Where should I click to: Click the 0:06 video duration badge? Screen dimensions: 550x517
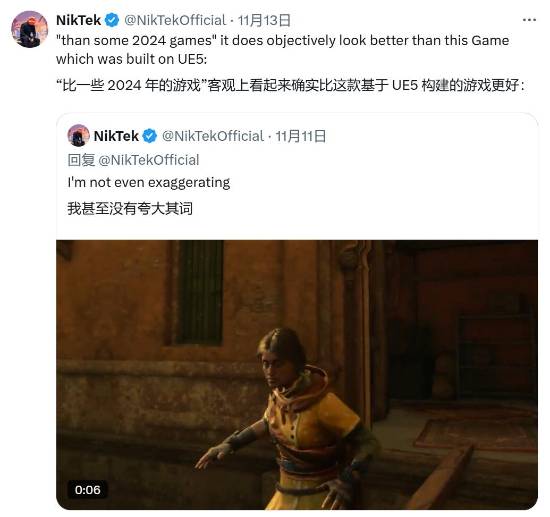pyautogui.click(x=87, y=490)
